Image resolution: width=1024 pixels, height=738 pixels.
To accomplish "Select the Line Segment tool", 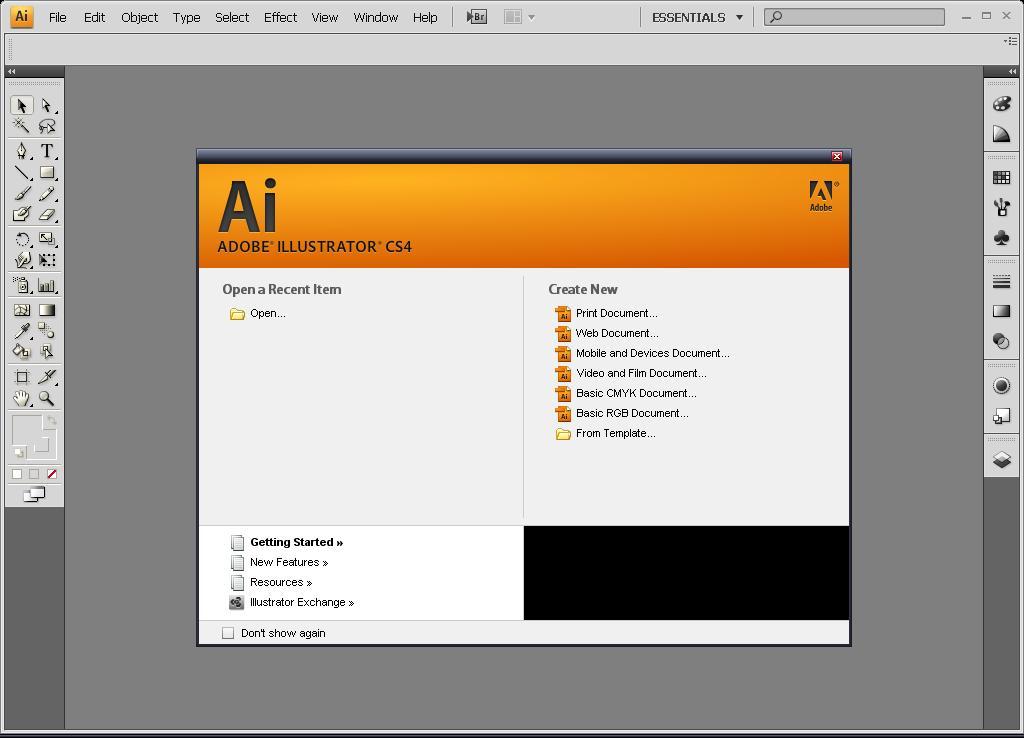I will 22,172.
